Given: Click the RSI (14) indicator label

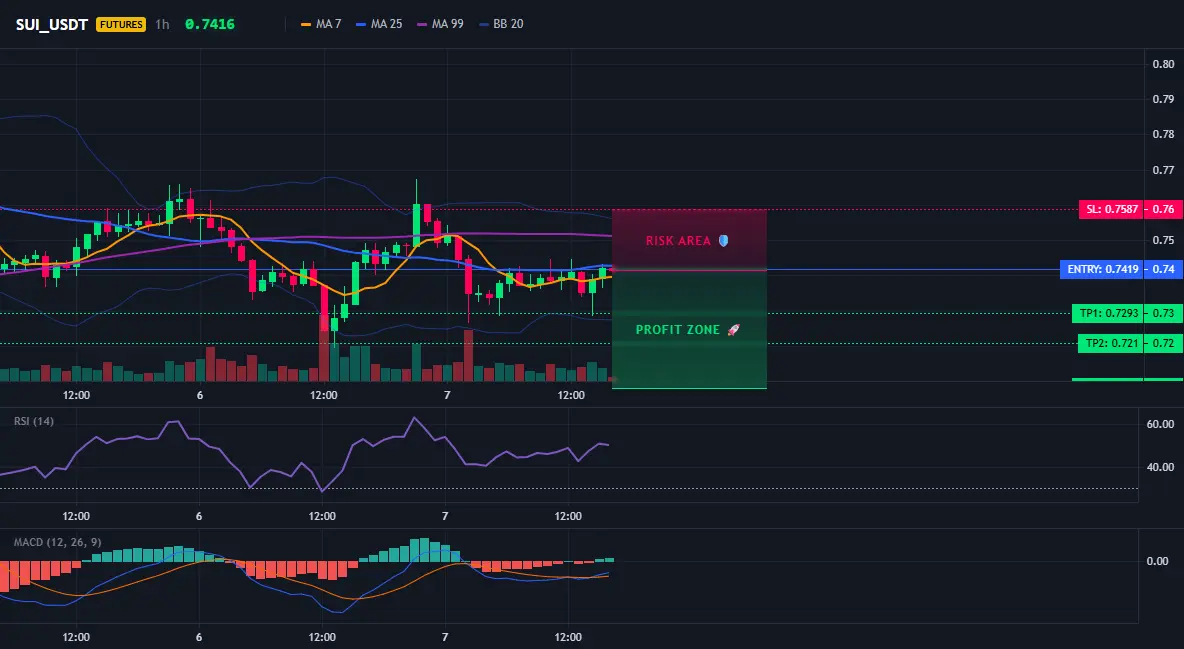Looking at the screenshot, I should pyautogui.click(x=34, y=421).
